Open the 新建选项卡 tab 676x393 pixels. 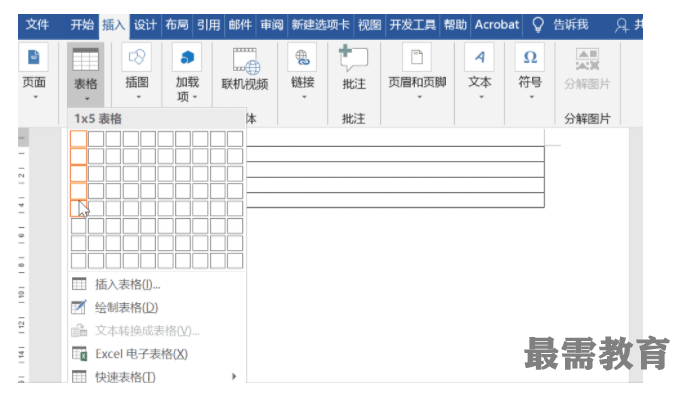click(x=320, y=25)
